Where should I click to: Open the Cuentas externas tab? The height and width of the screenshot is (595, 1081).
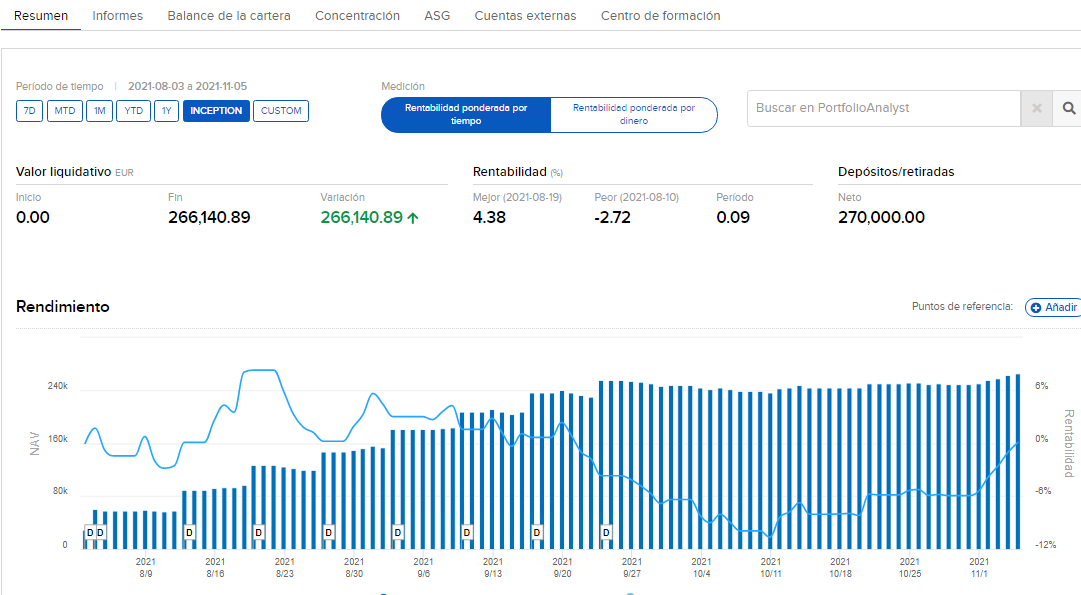tap(525, 16)
